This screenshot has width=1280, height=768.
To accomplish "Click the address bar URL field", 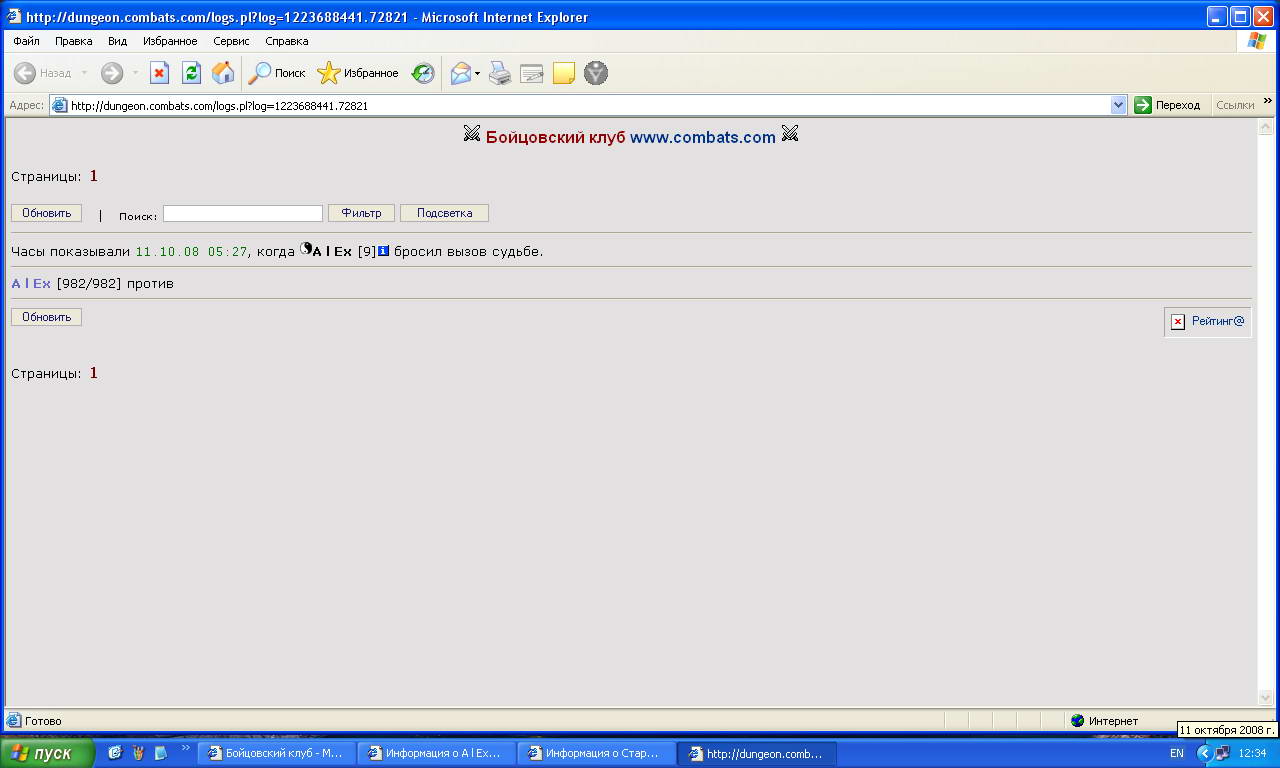I will click(589, 105).
